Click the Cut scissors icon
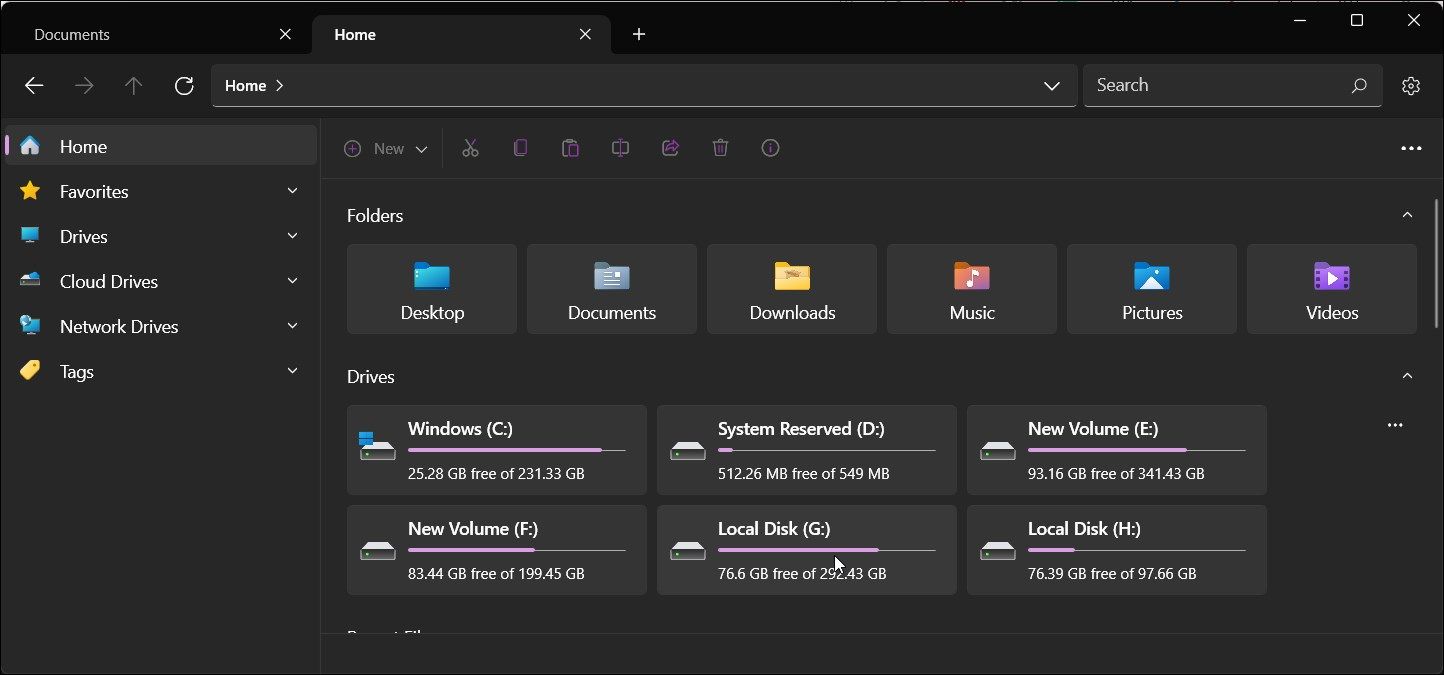Screen dimensions: 1444x675 pos(470,148)
